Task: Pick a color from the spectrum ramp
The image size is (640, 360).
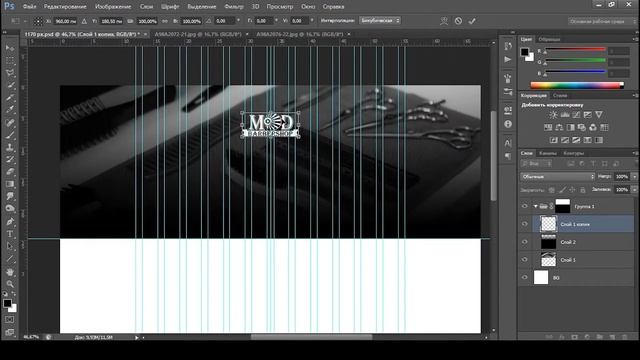Action: [x=577, y=85]
